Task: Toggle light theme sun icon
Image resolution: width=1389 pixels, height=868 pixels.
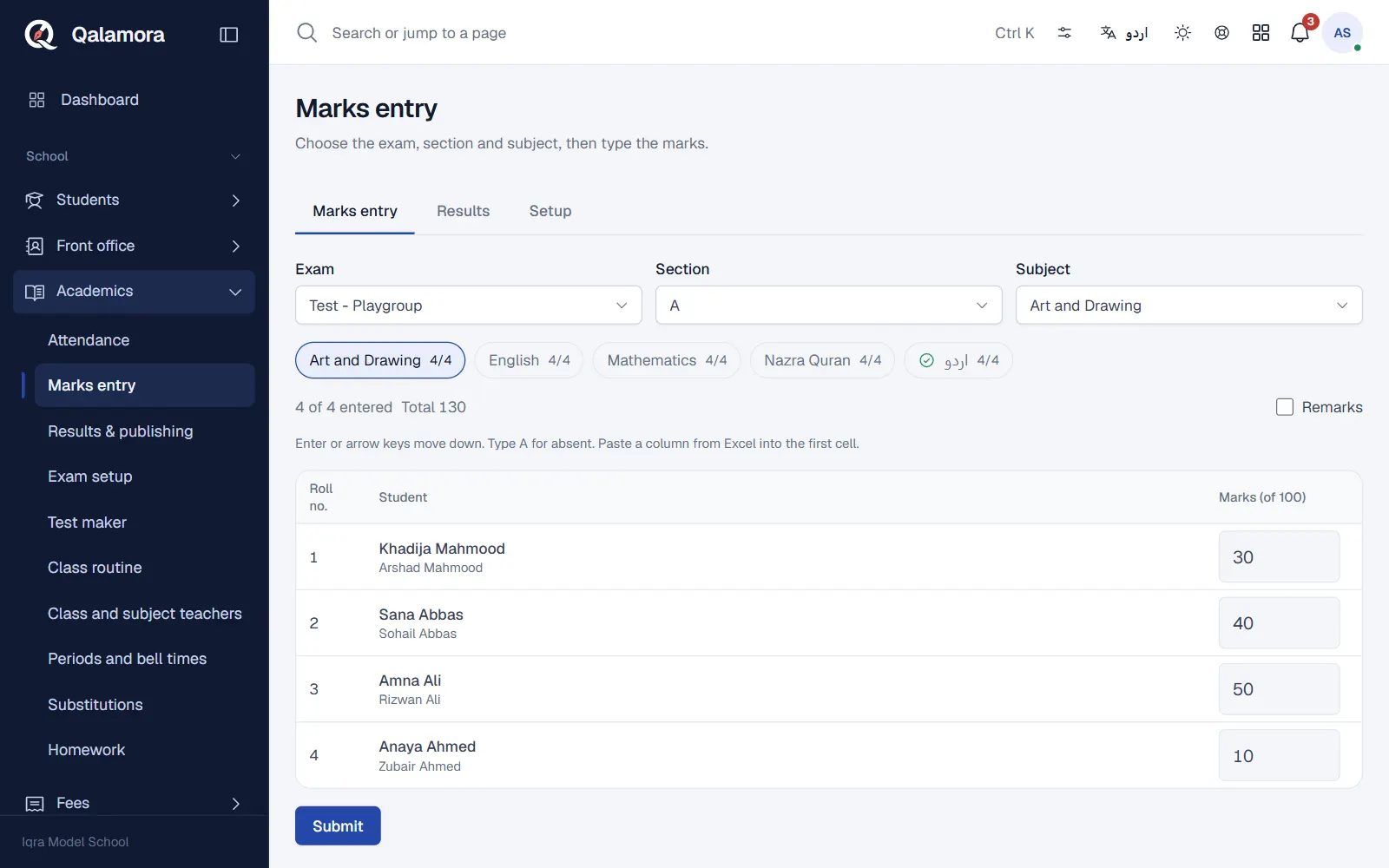Action: [x=1182, y=33]
